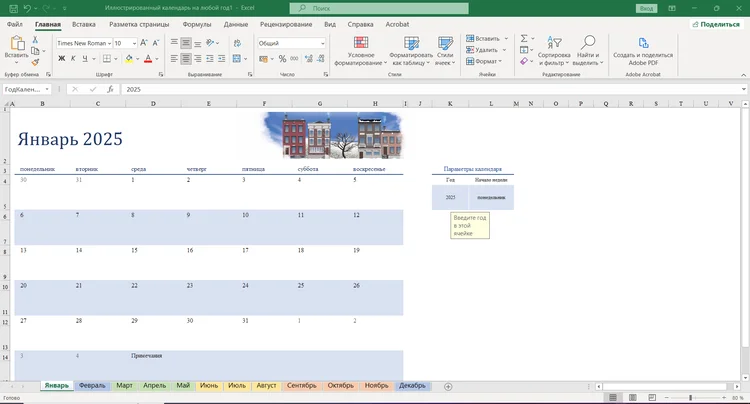Open Format as Table (Форматировать как таблицу)
Screen dimensions: 750x404
click(411, 51)
